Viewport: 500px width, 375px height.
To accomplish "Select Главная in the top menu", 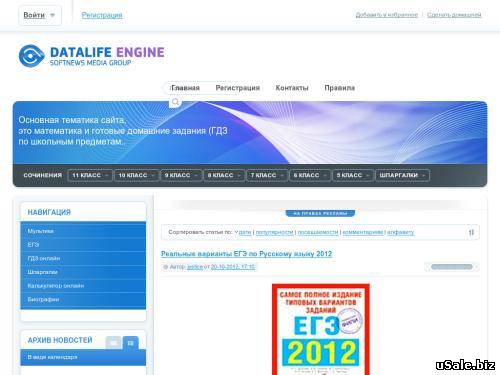I will pos(185,88).
